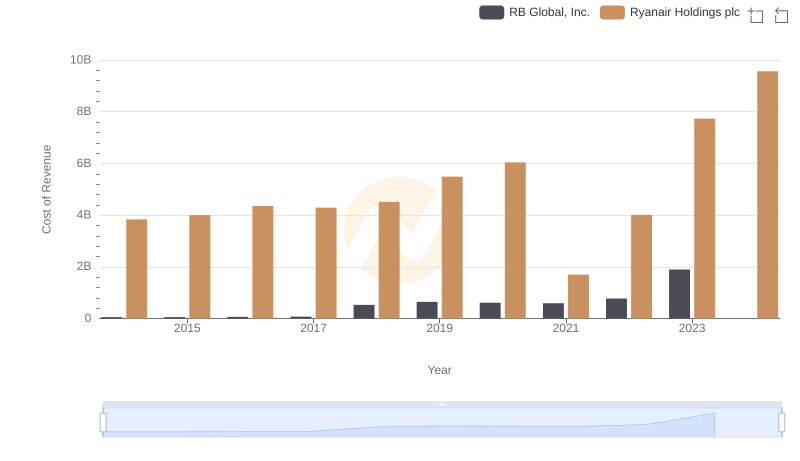Screen dimensions: 800x461
Task: Click the 2017 x-axis label
Action: point(313,328)
